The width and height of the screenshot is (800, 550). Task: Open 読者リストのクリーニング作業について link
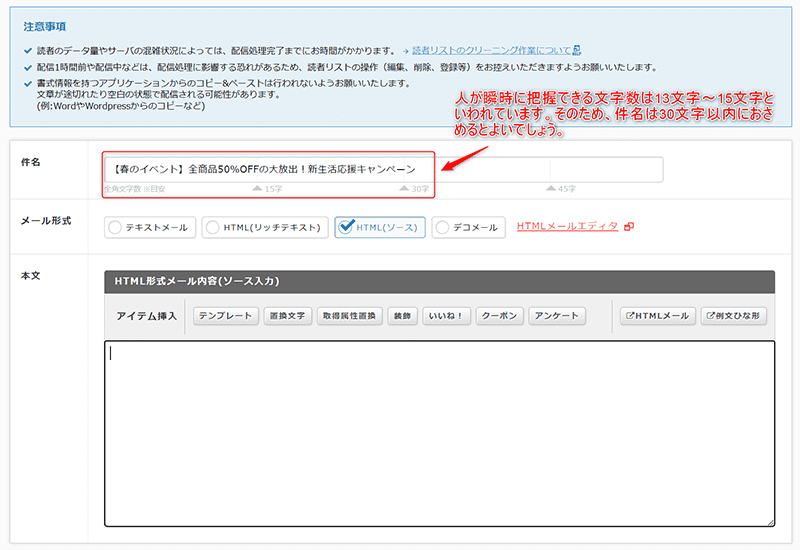pyautogui.click(x=491, y=50)
